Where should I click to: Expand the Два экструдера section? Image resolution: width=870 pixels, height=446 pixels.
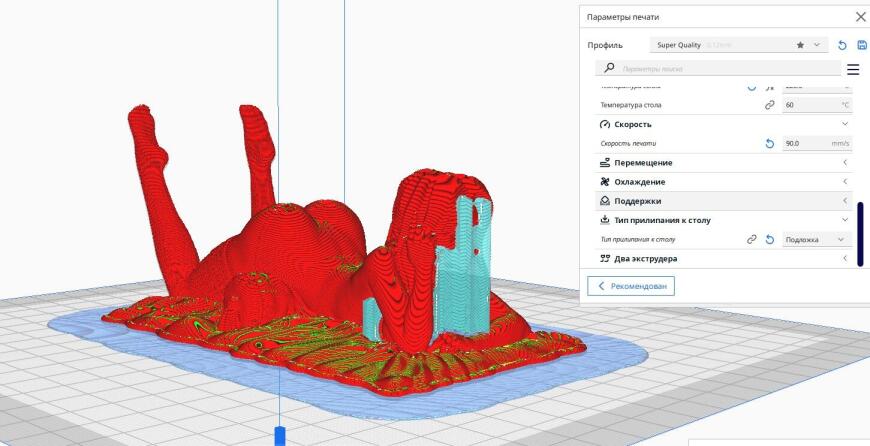click(845, 259)
